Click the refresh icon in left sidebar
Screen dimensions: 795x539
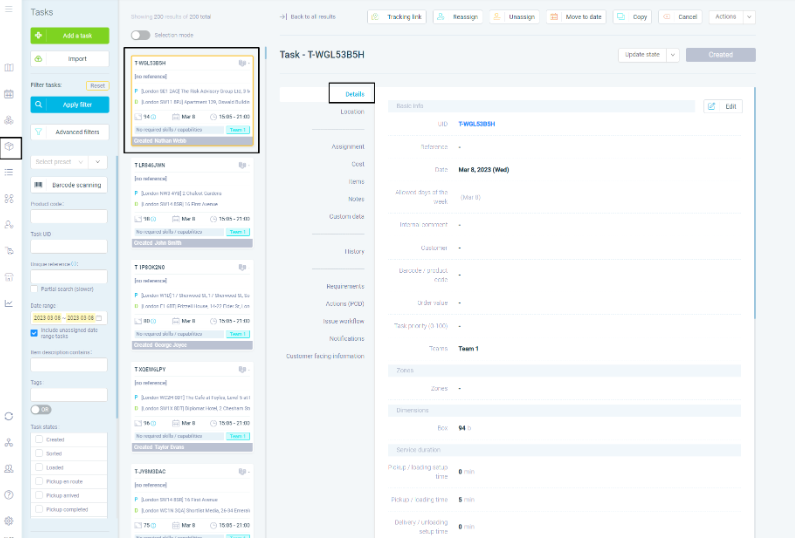coord(9,416)
